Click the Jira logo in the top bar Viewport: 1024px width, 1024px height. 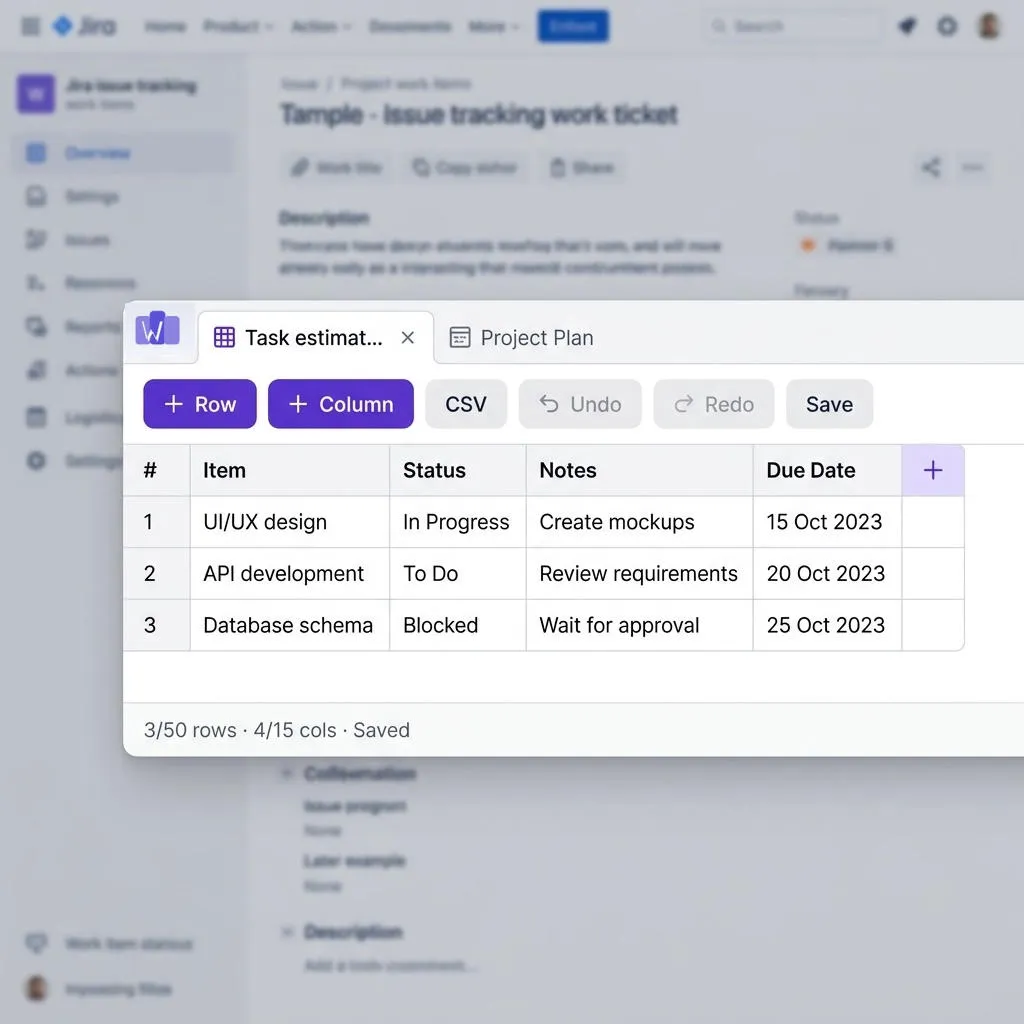tap(85, 26)
